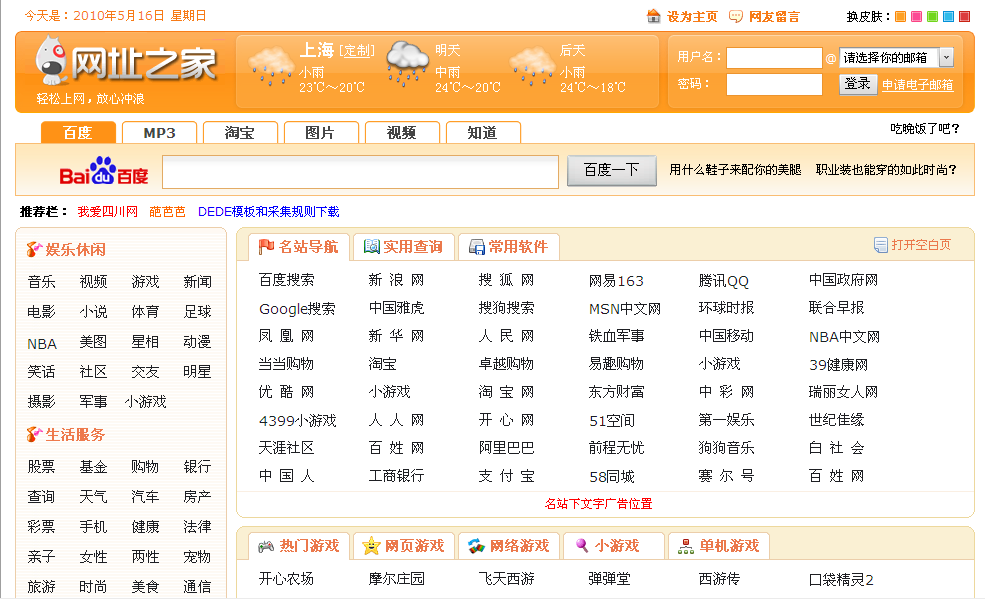Select the red skin color swatch
985x599 pixels.
[x=964, y=16]
